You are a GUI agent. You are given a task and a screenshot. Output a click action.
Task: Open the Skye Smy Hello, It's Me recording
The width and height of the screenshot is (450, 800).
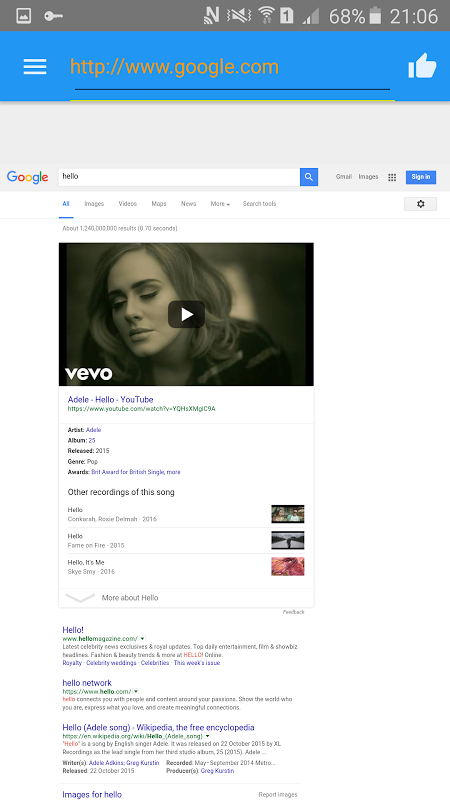[91, 567]
